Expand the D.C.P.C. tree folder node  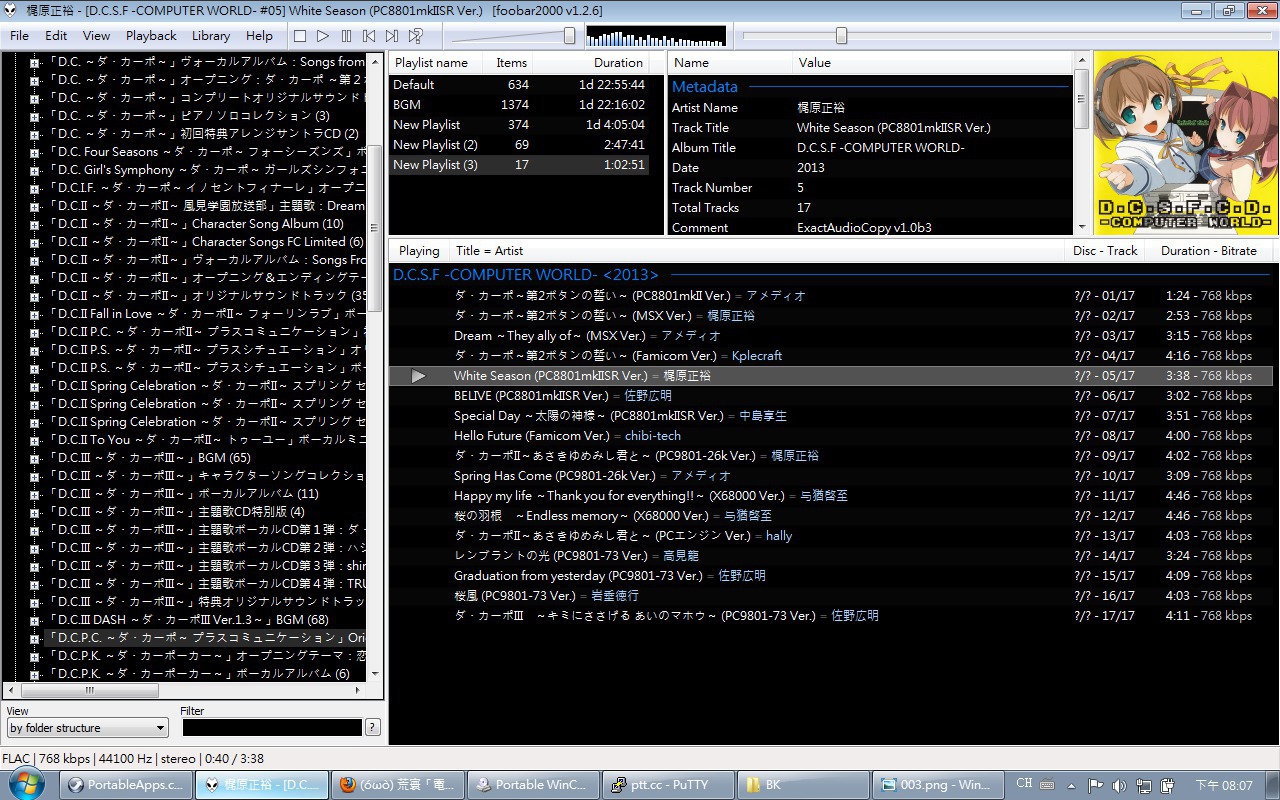click(x=34, y=638)
